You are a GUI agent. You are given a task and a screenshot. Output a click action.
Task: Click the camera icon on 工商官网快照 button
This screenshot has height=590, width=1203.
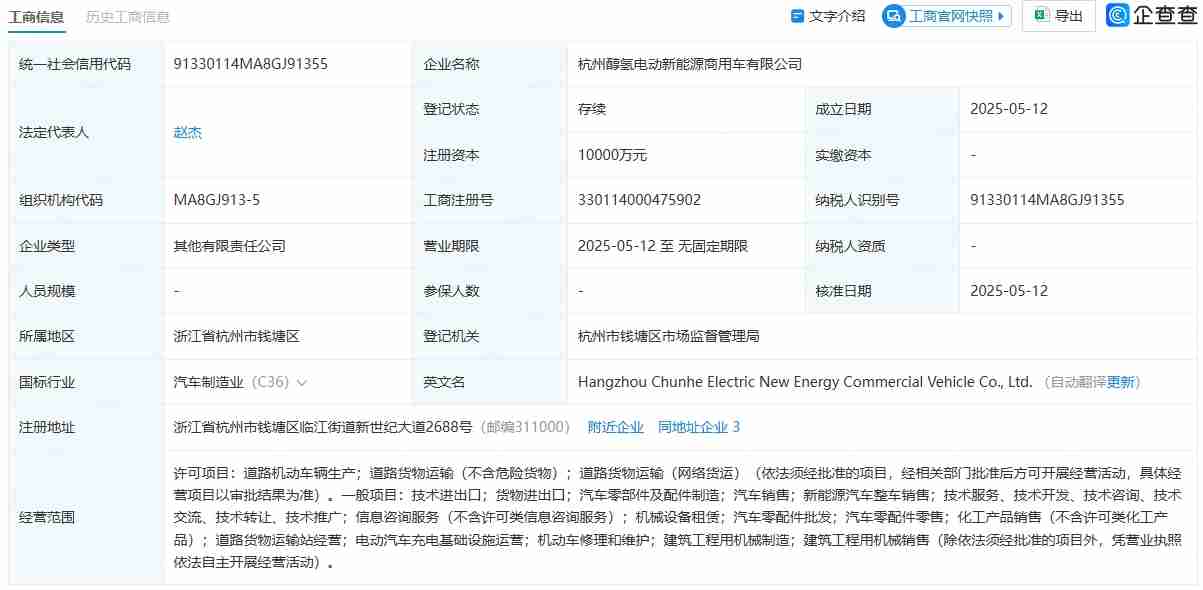(891, 16)
